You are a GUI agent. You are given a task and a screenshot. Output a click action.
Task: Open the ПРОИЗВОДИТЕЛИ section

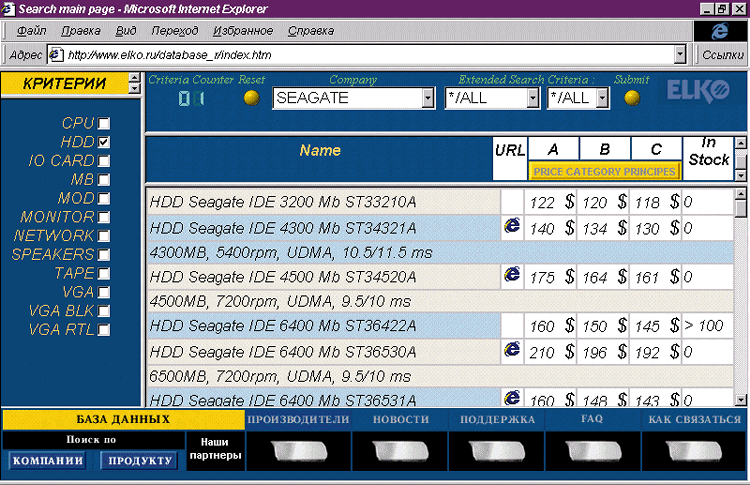tap(298, 419)
